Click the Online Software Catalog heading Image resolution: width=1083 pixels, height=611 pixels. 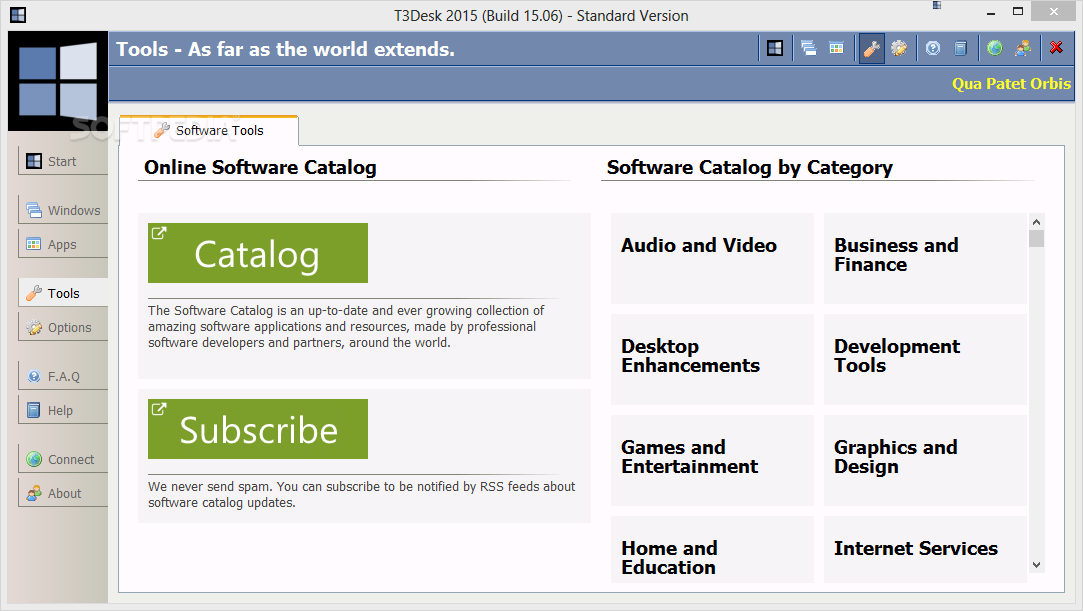(x=260, y=167)
